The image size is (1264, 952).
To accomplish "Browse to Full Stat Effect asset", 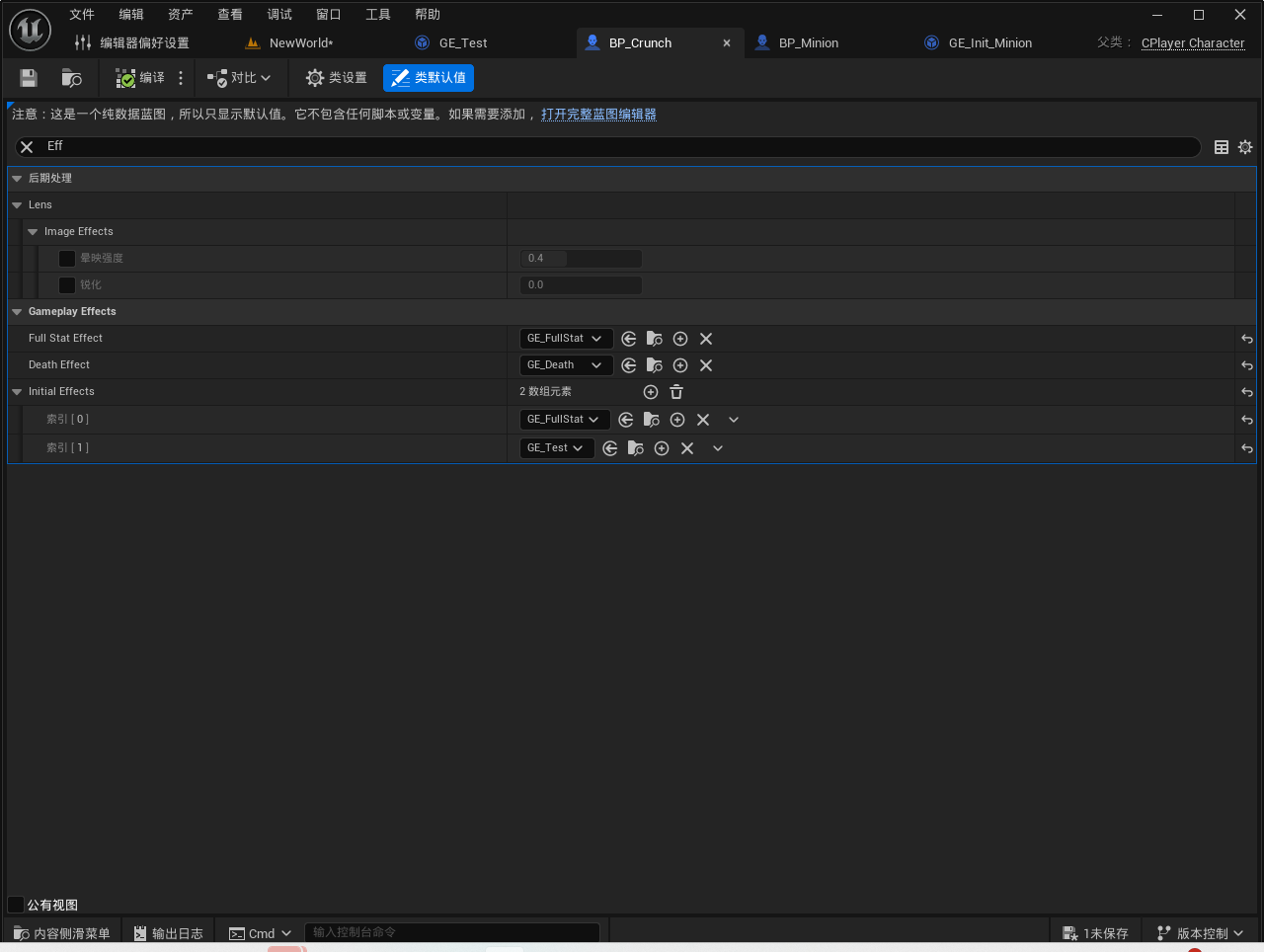I will [655, 339].
